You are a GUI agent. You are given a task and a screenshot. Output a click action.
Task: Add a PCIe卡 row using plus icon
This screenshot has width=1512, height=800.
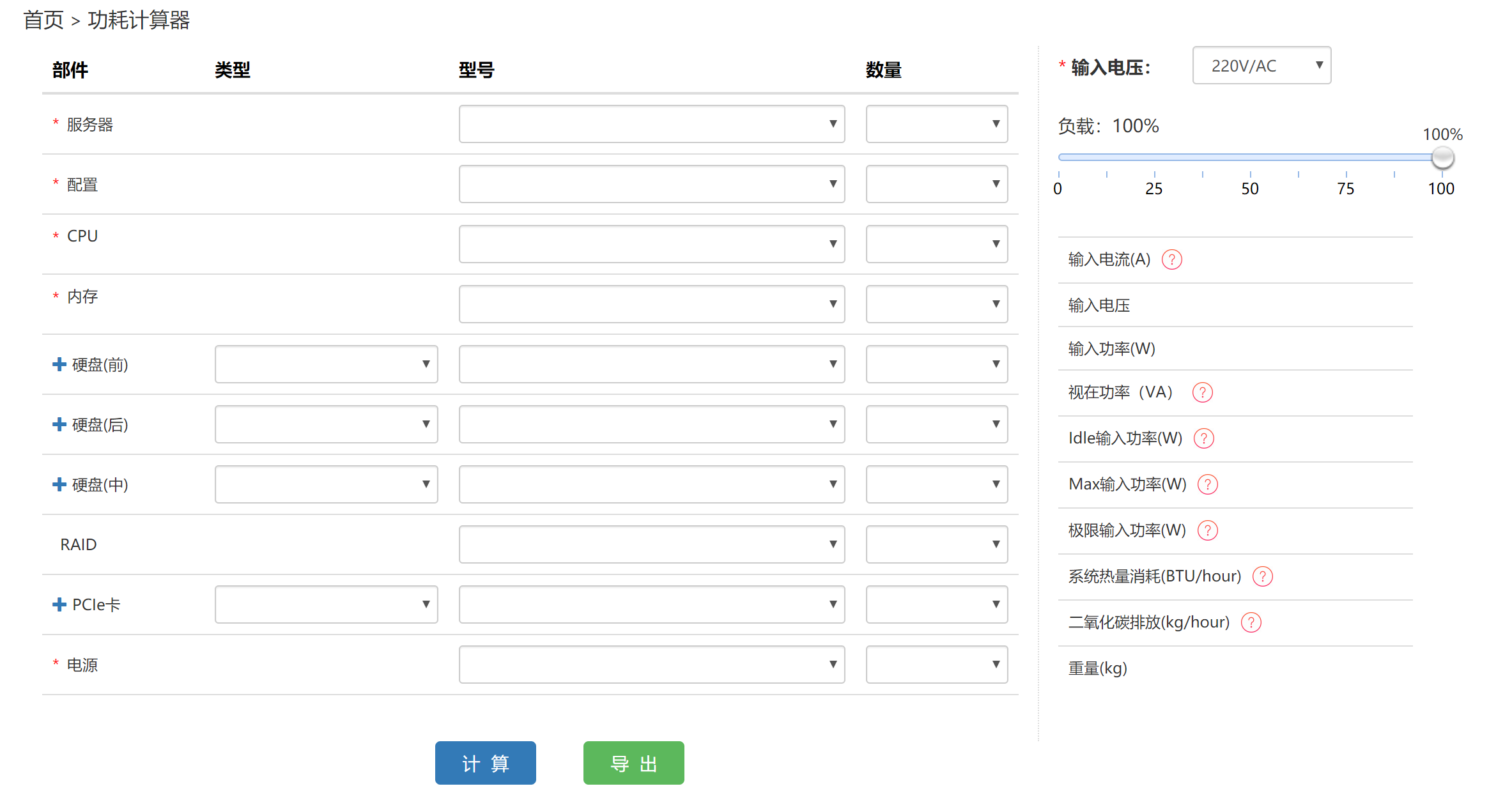coord(59,604)
